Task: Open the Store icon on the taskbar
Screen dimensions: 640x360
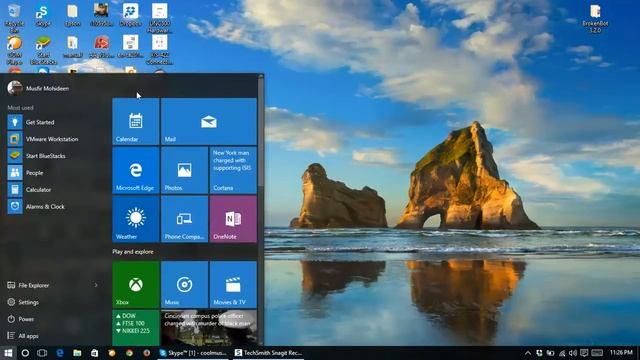Action: coord(94,353)
